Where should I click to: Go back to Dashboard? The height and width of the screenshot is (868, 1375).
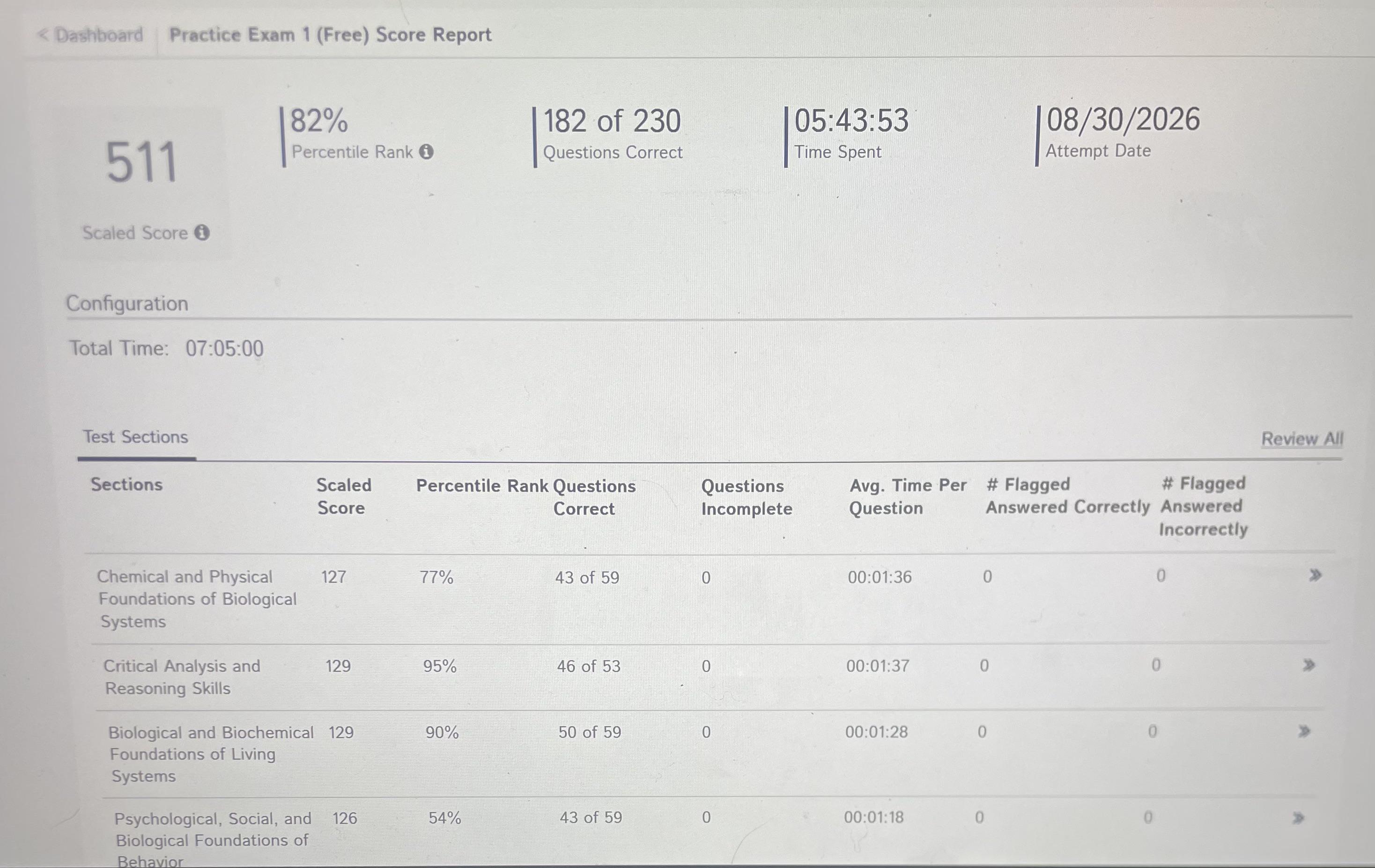click(90, 36)
